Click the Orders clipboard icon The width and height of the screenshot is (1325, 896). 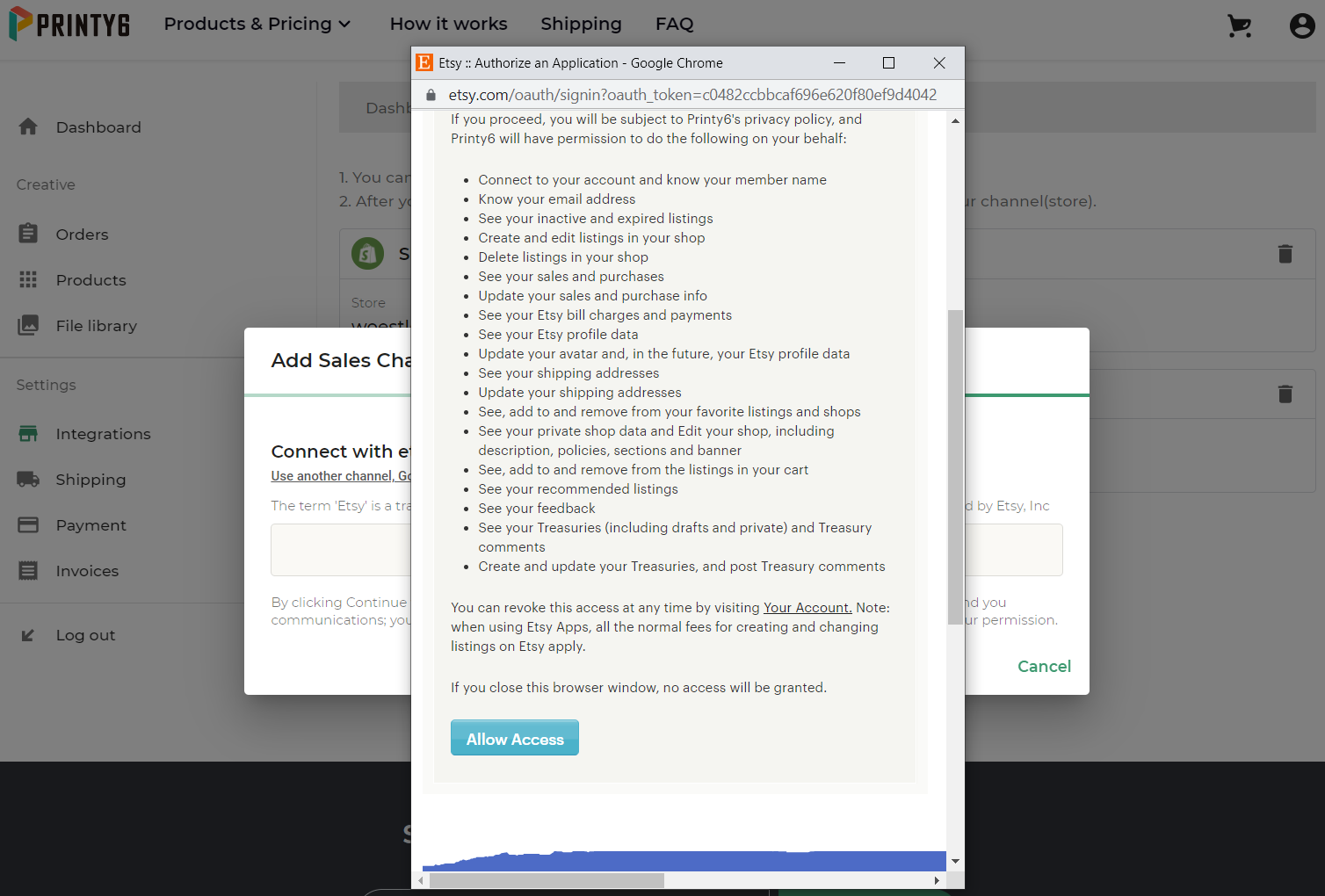pyautogui.click(x=28, y=234)
